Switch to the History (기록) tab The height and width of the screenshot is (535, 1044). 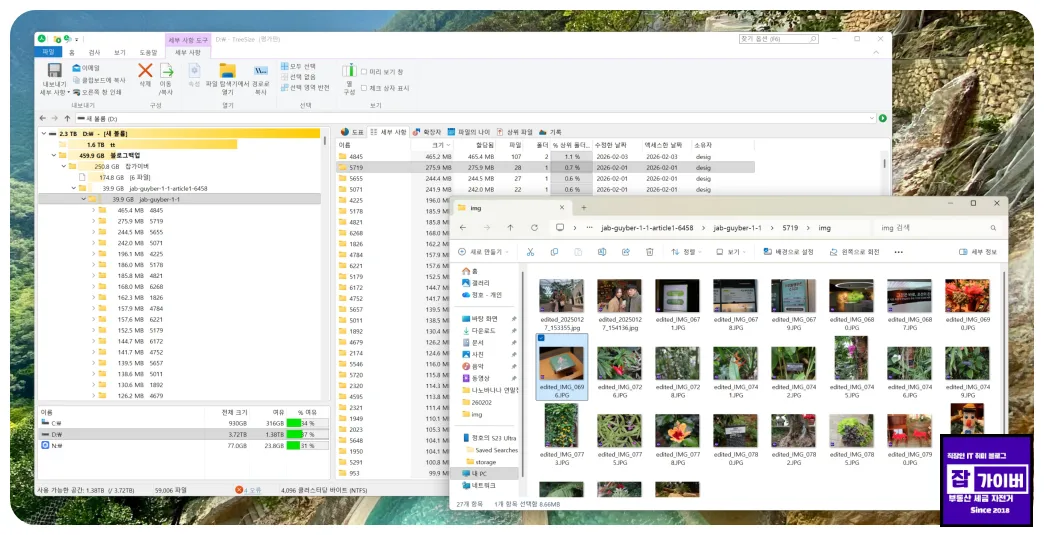pos(551,132)
